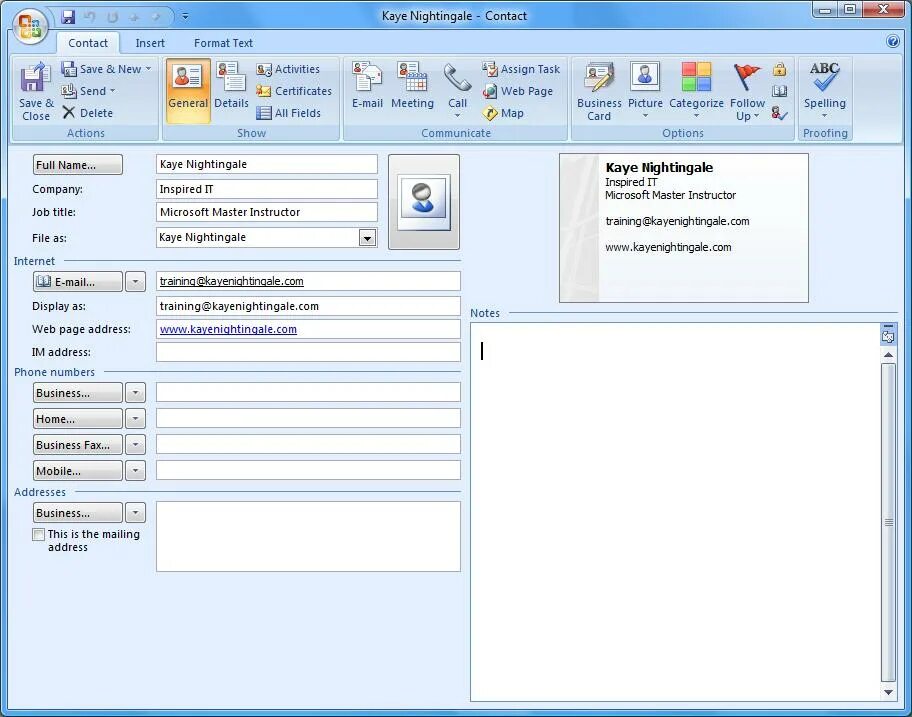Follow the www.kayenightingale.com link
912x717 pixels.
(228, 329)
